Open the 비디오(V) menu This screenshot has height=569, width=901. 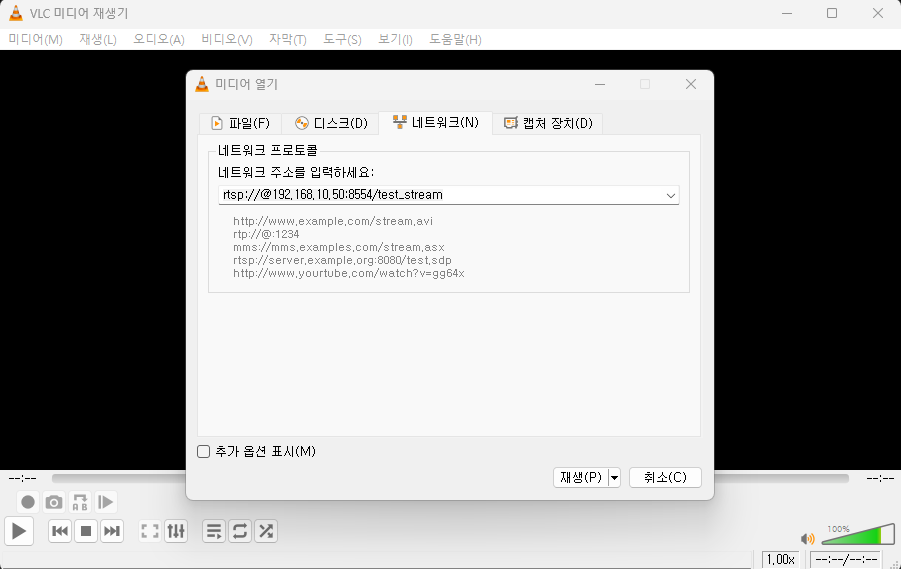point(227,40)
